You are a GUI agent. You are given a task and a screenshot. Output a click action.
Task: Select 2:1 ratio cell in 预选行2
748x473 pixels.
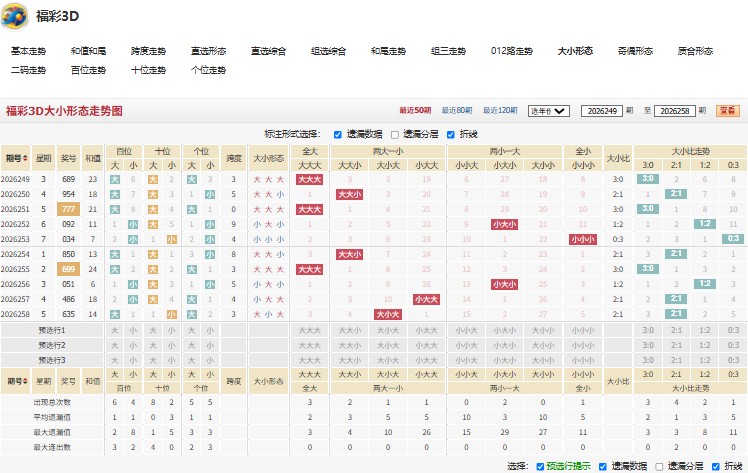676,345
